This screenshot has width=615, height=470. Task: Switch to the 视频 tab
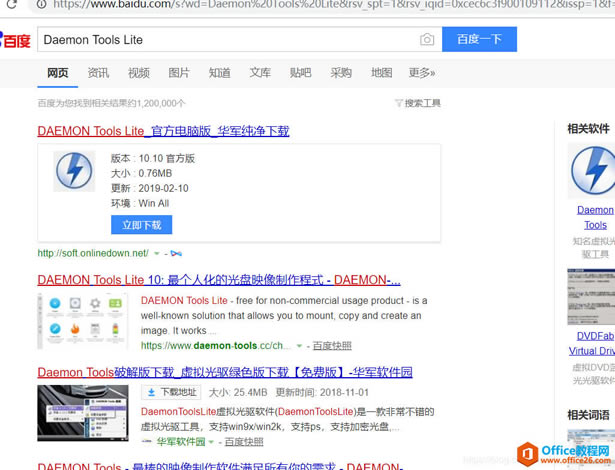coord(139,73)
